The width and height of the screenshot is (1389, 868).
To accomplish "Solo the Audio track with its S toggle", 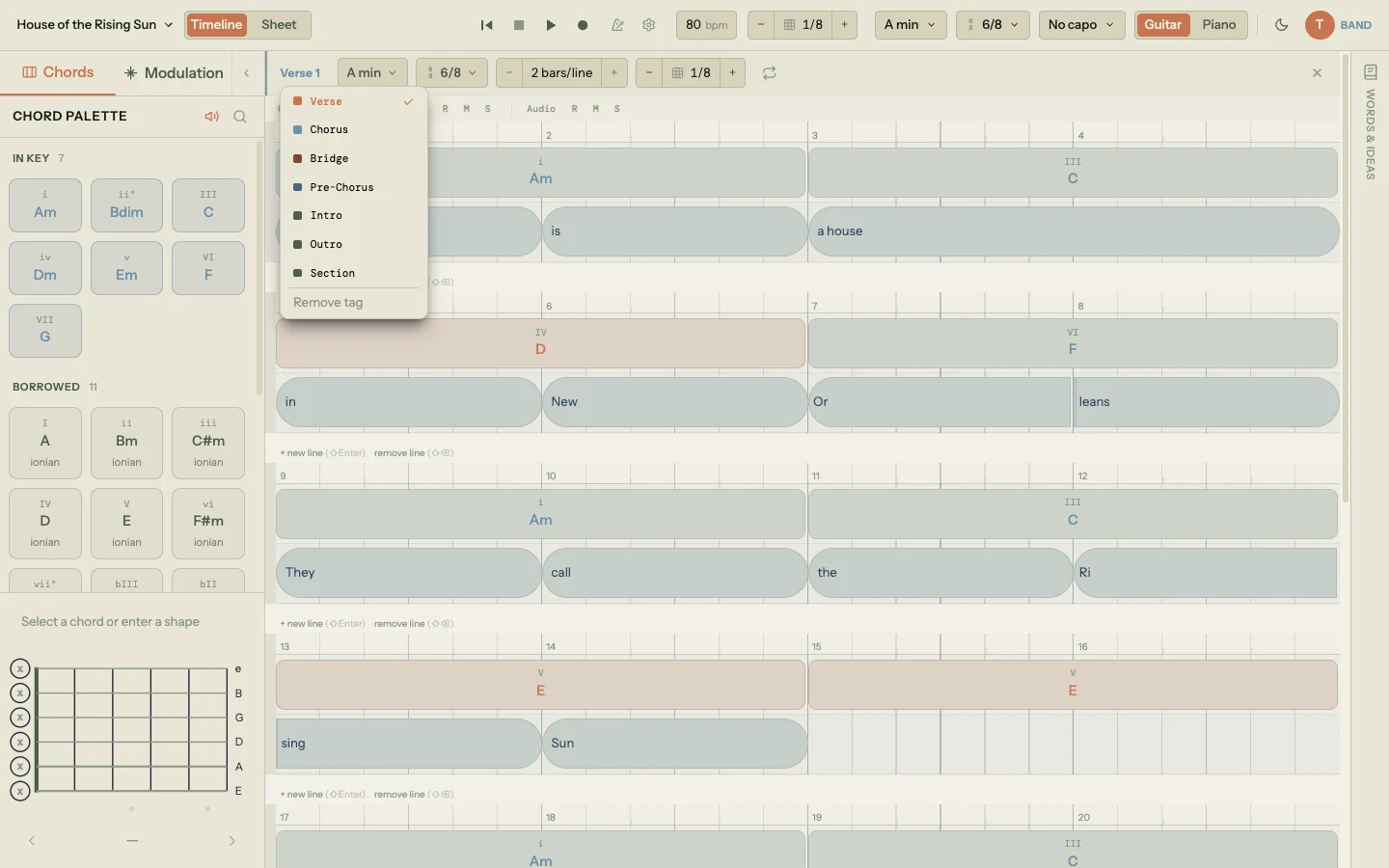I will click(x=616, y=109).
